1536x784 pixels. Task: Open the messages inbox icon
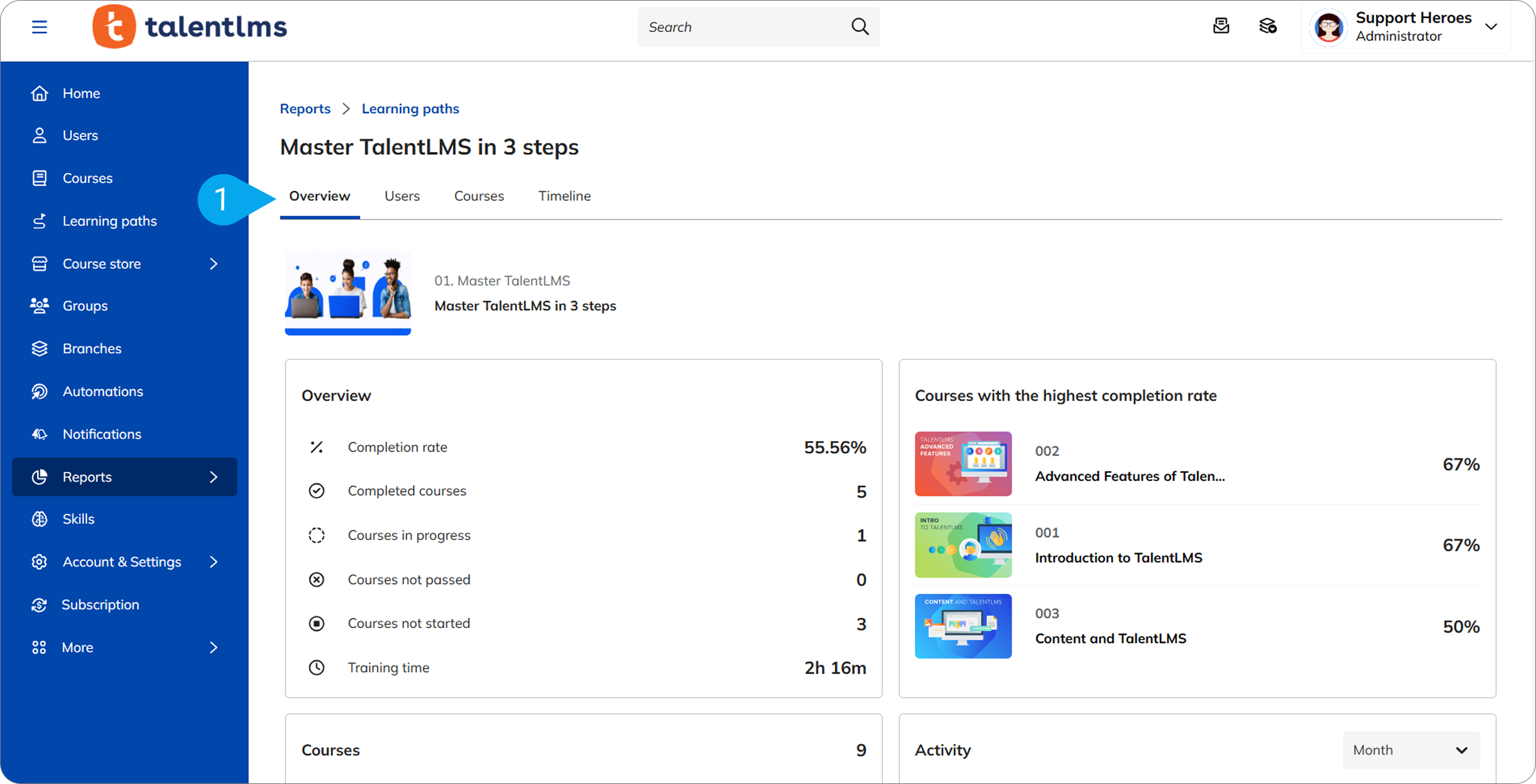pos(1220,27)
